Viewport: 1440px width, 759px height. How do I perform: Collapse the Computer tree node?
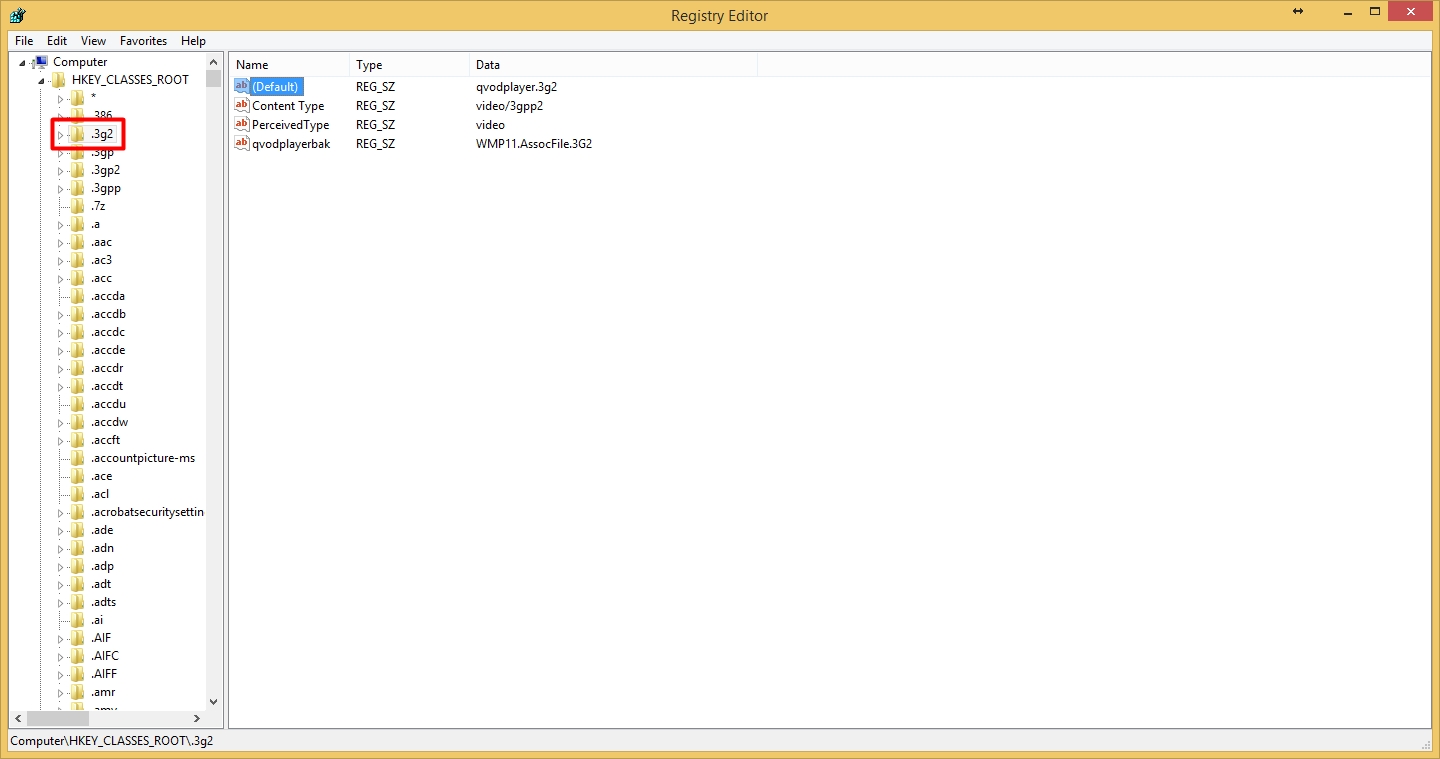[x=23, y=63]
